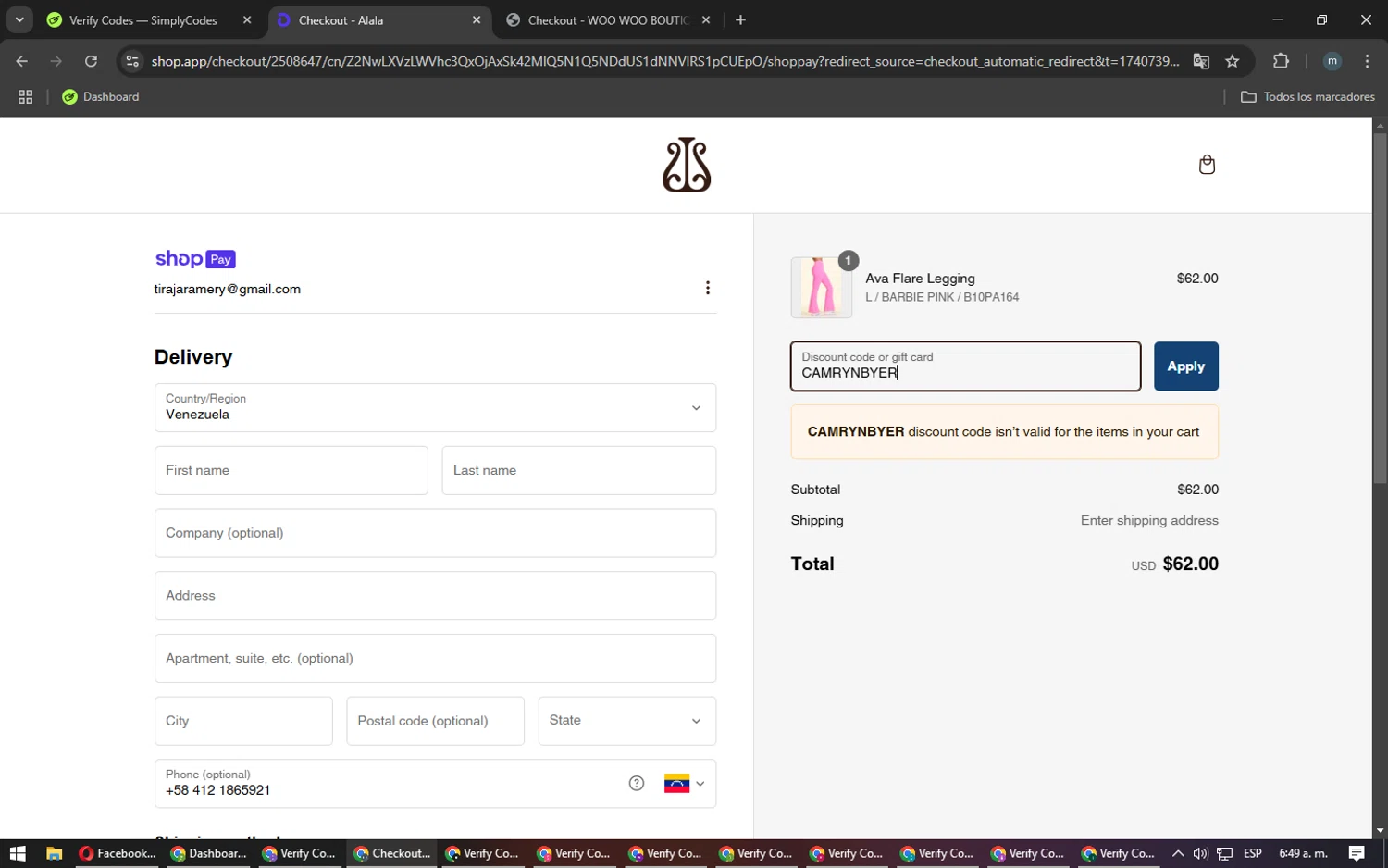Screen dimensions: 1388x868
Task: Open the taskbar clock showing 6:49 a. m.
Action: click(1303, 853)
